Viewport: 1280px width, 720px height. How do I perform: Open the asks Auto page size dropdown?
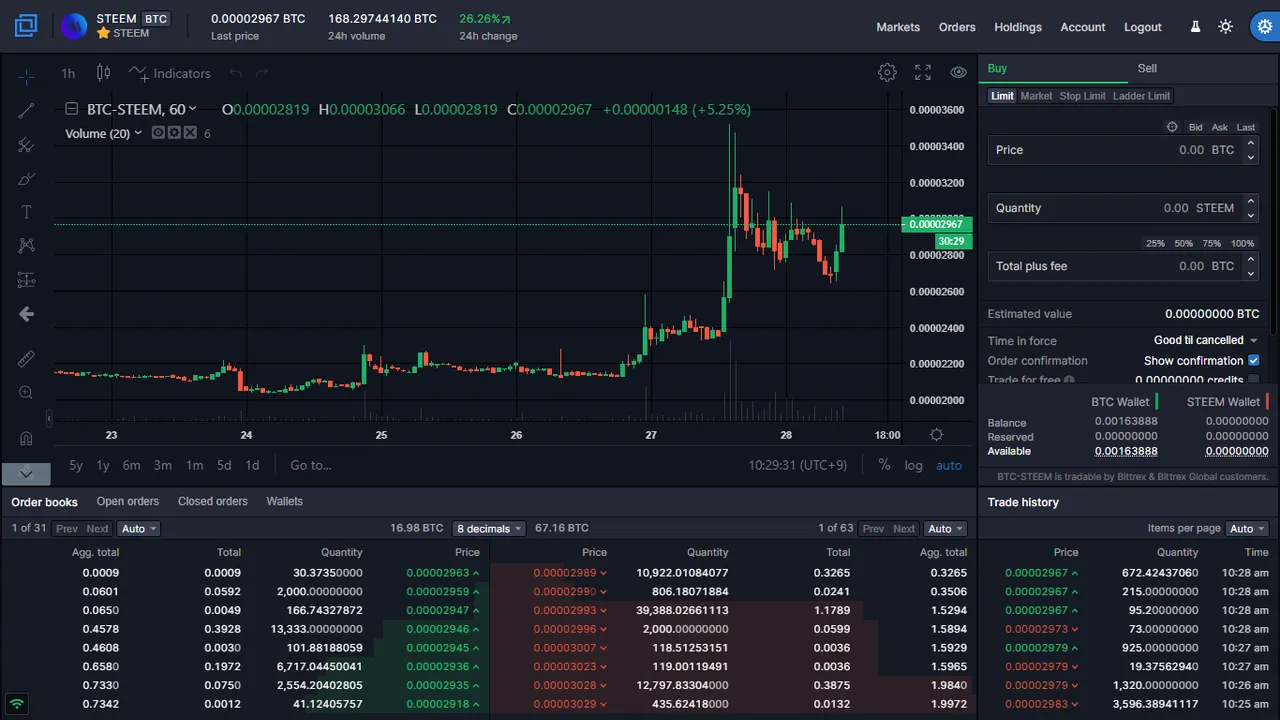pos(945,528)
